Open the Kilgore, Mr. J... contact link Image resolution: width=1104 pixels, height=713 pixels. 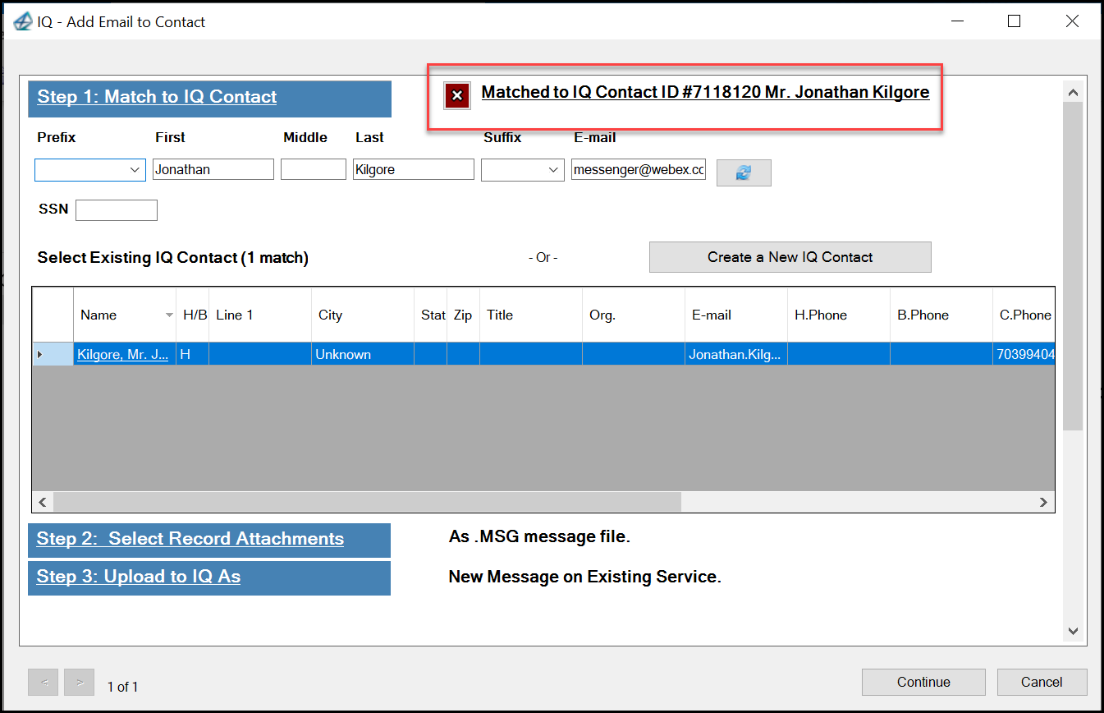(x=123, y=354)
